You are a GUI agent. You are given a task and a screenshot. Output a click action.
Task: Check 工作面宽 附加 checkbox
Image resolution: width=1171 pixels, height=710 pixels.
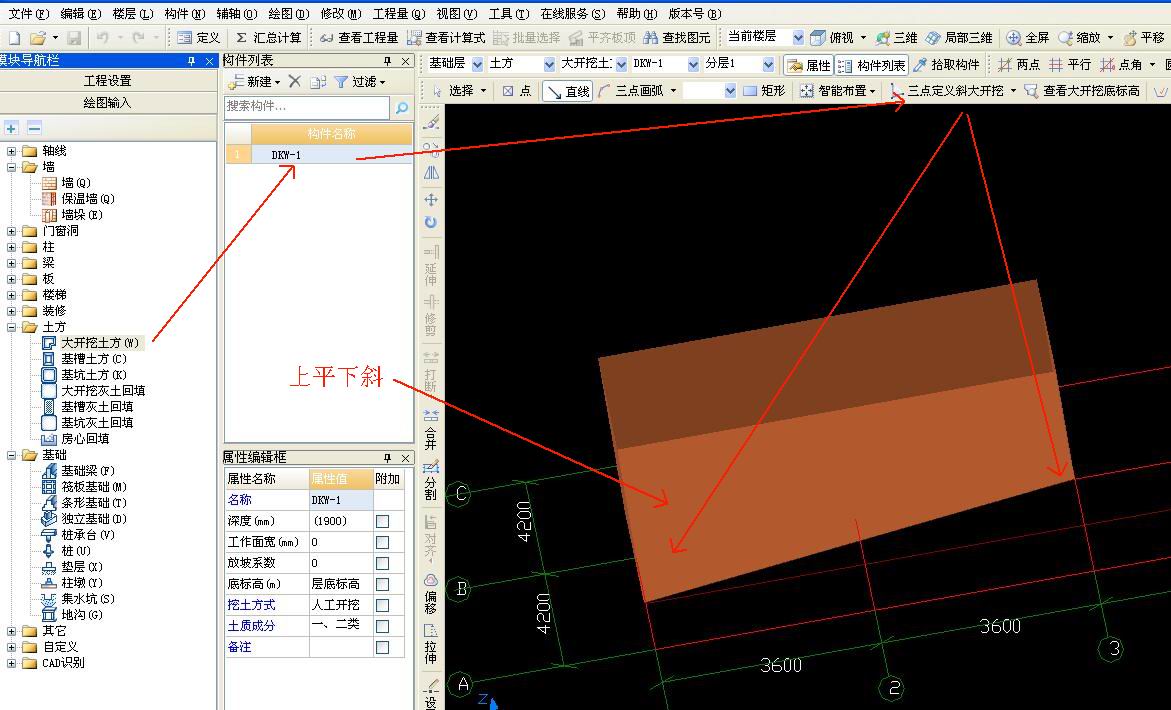click(x=382, y=542)
